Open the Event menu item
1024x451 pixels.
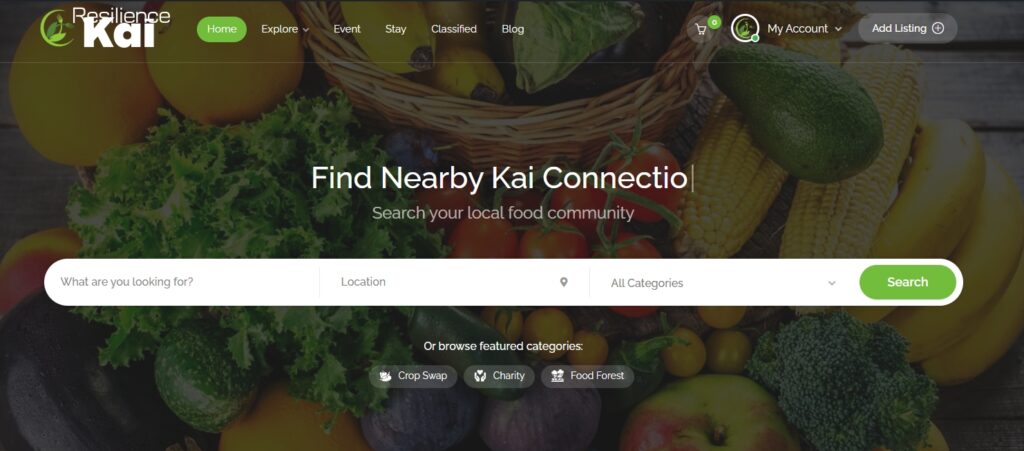(347, 29)
